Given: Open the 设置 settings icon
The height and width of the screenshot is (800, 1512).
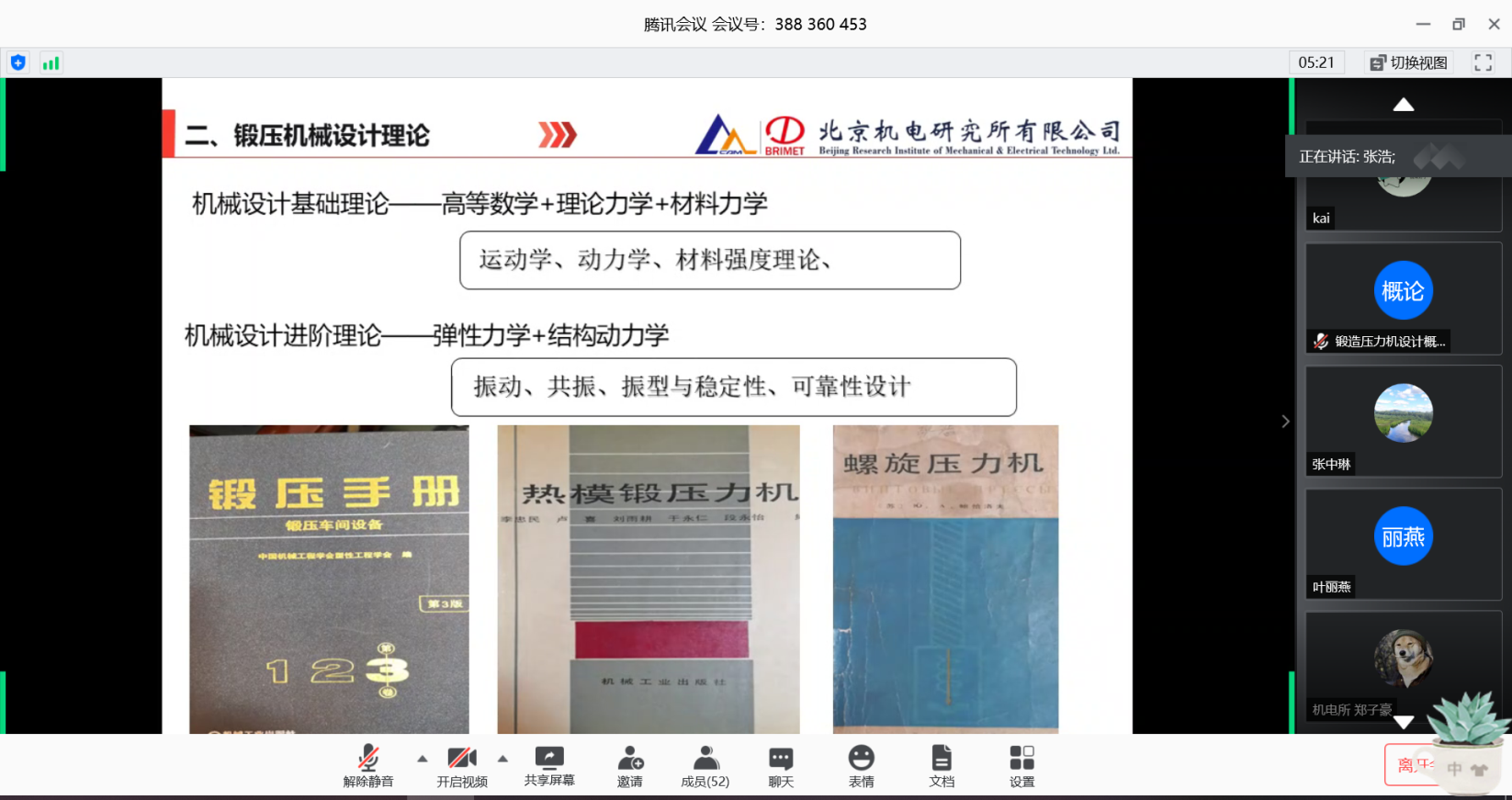Looking at the screenshot, I should click(x=1021, y=766).
